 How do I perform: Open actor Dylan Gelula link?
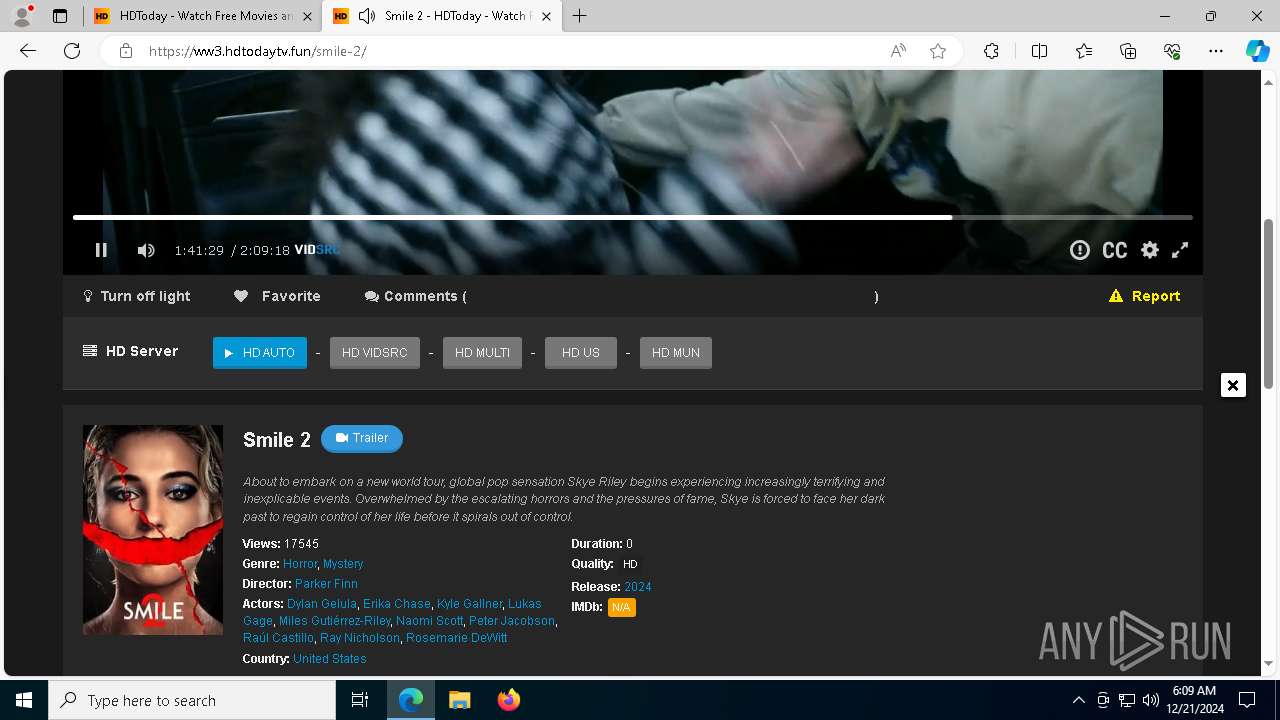[322, 604]
